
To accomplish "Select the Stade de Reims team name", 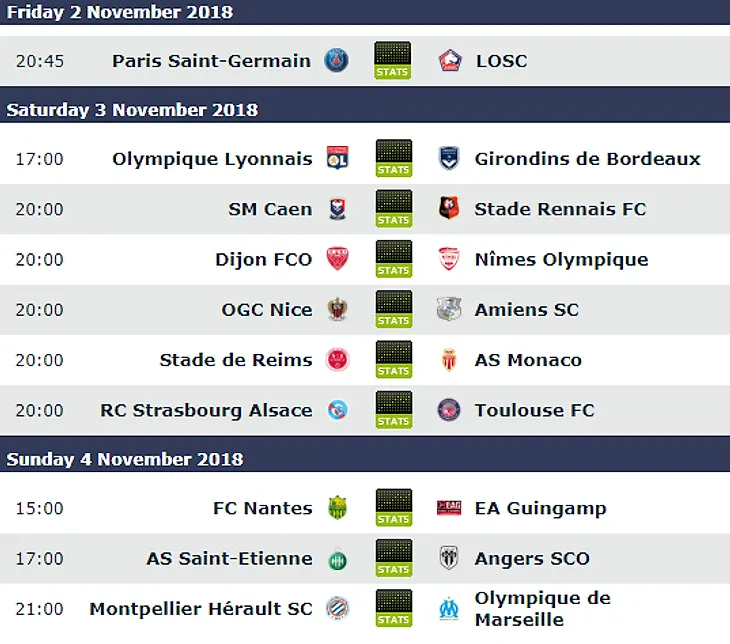I will [x=236, y=359].
